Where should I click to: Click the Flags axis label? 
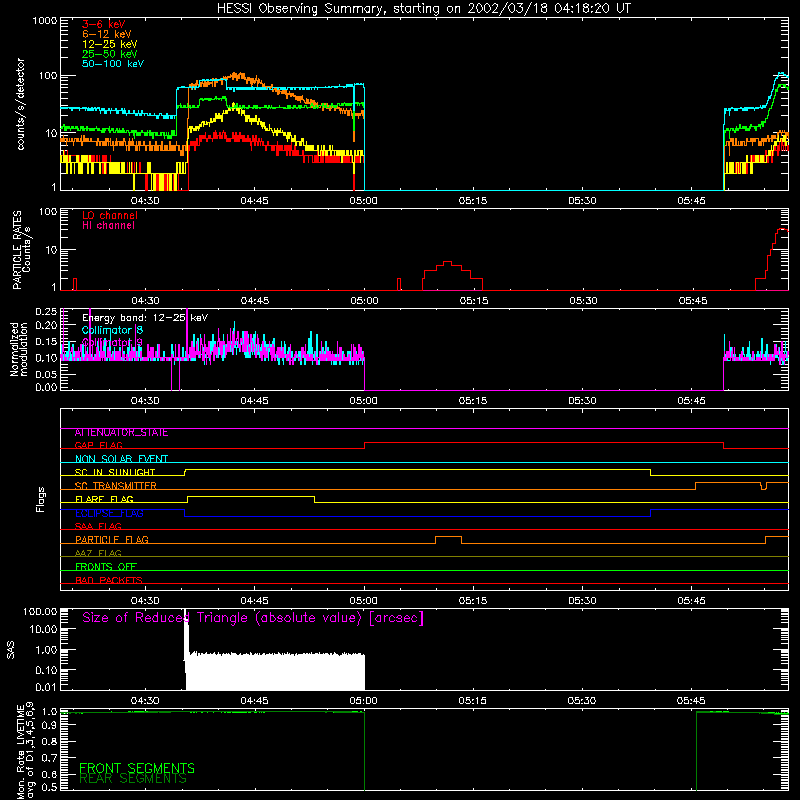(41, 499)
